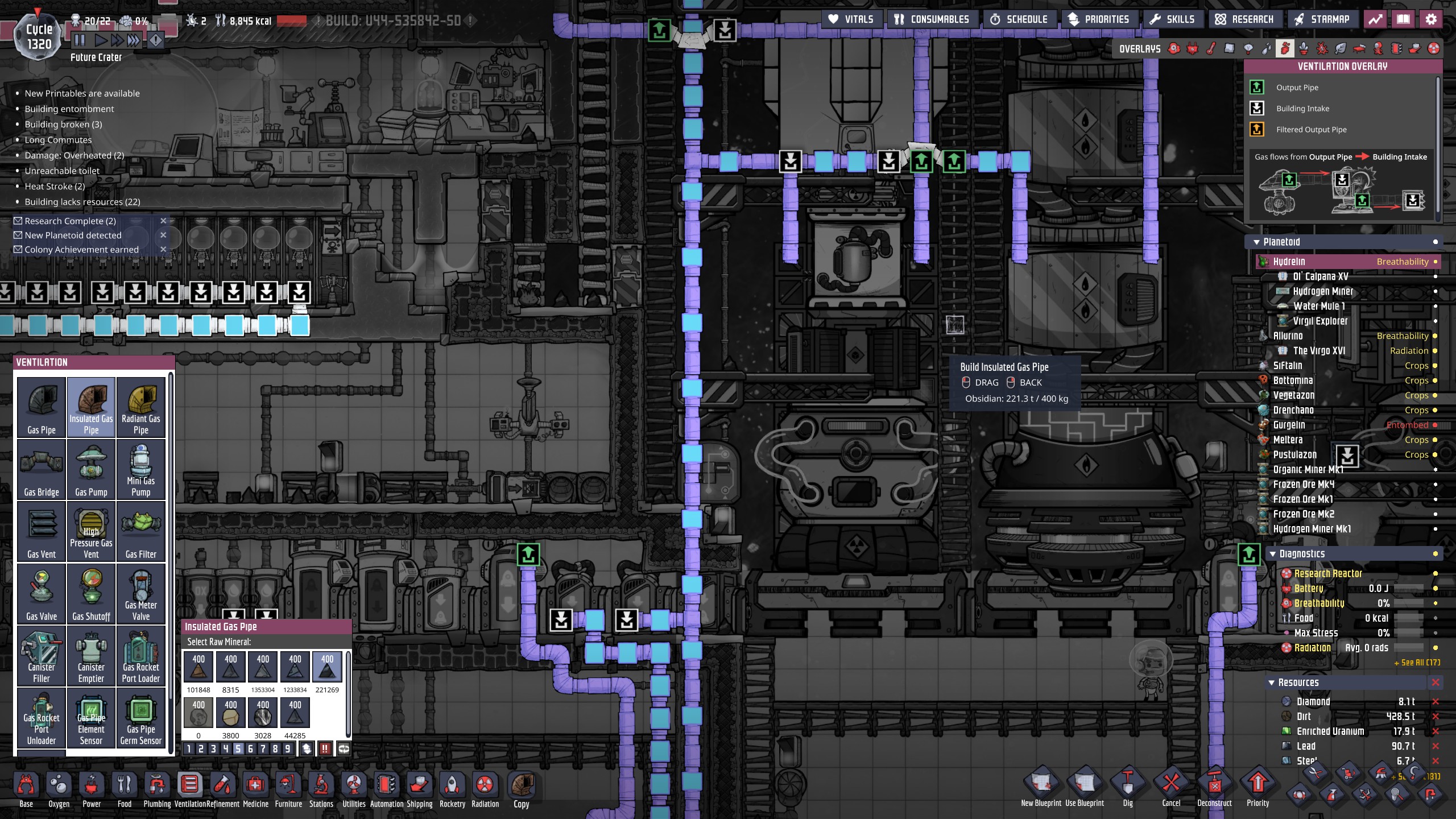The width and height of the screenshot is (1456, 819).
Task: Open the Starmap screen
Action: pos(1322,19)
